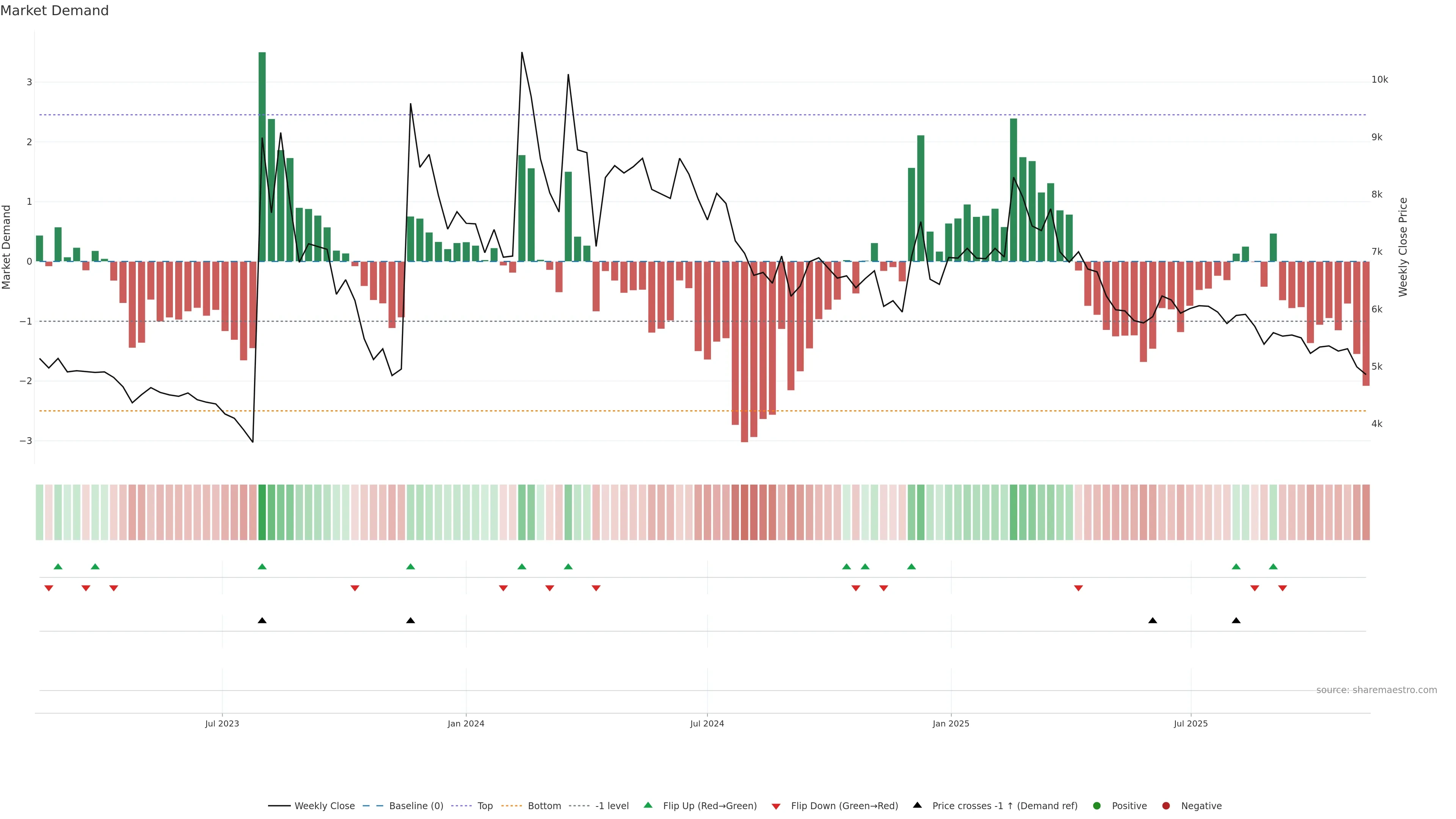This screenshot has height=819, width=1456.
Task: Click Negative red circle legend icon
Action: tap(1166, 806)
